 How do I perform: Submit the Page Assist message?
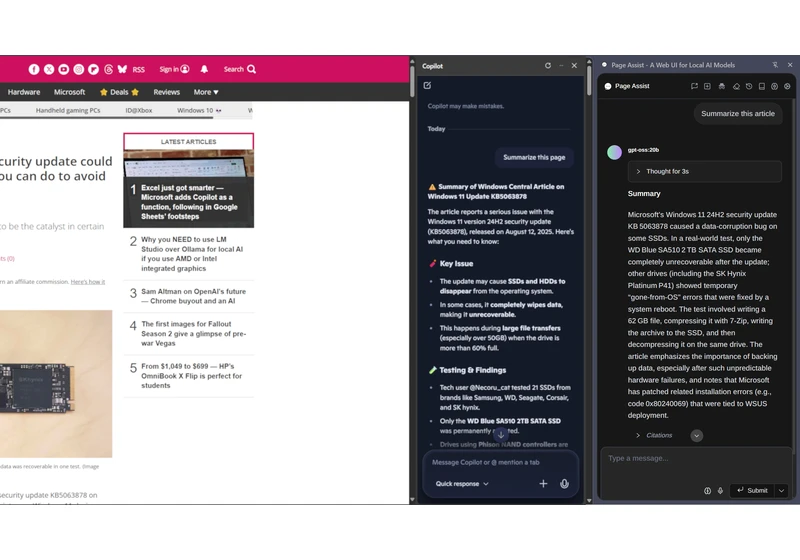tap(753, 490)
